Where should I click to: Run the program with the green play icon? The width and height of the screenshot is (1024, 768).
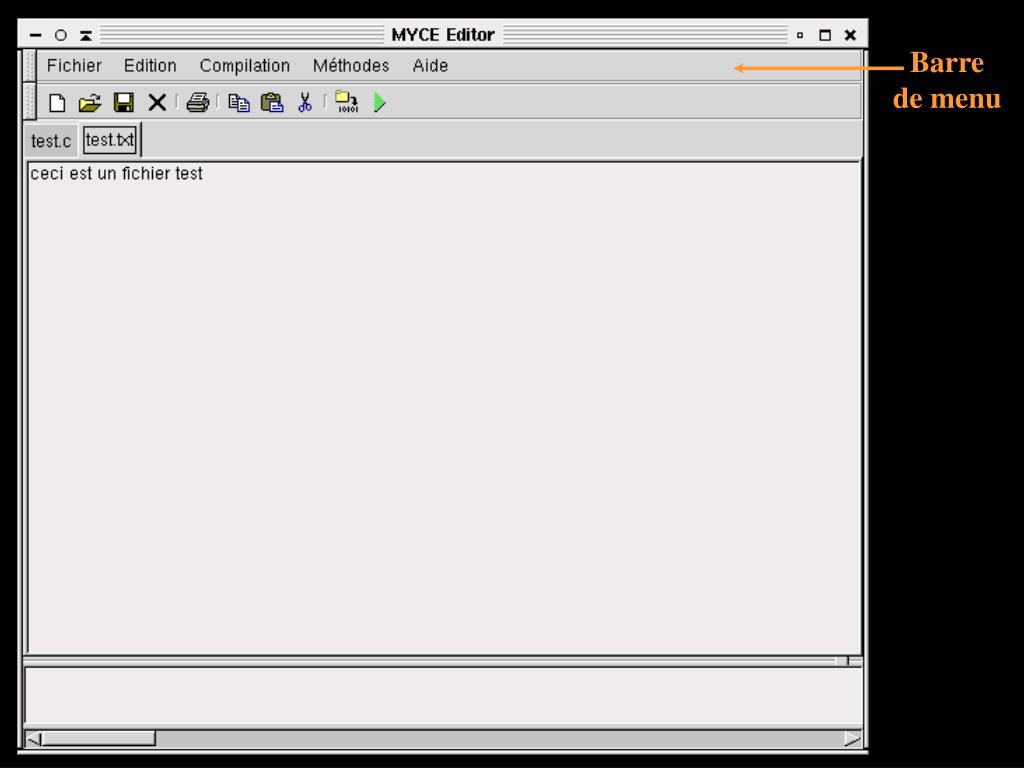tap(379, 103)
